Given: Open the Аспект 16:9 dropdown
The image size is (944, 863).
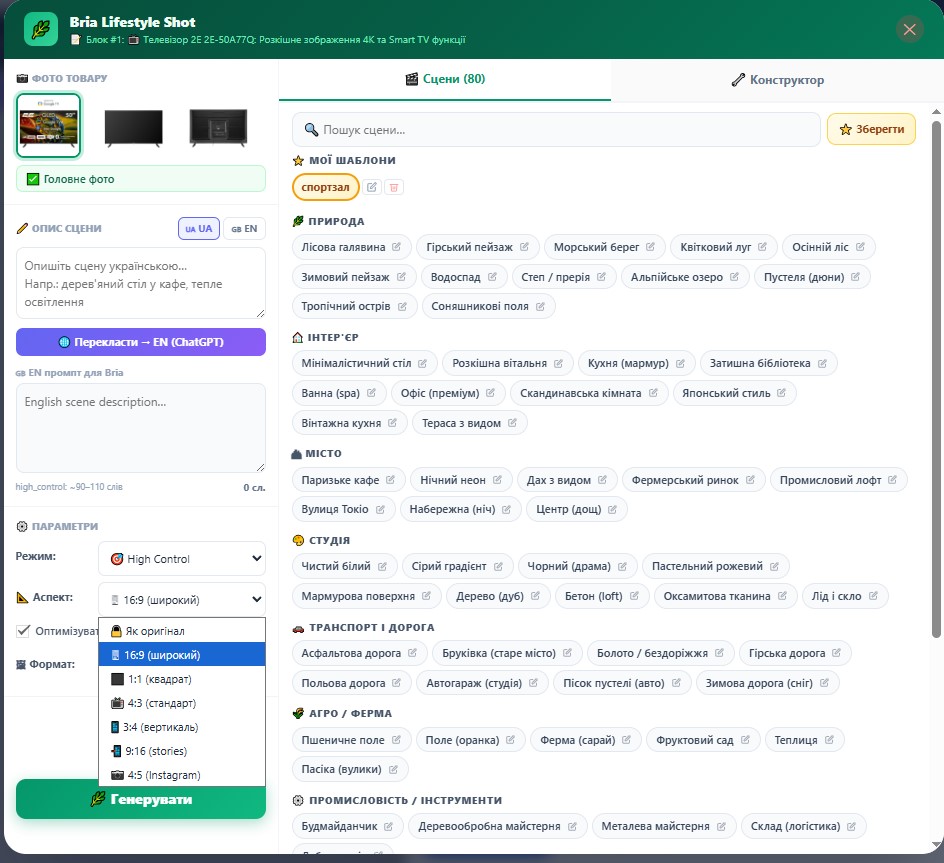Looking at the screenshot, I should [x=182, y=600].
